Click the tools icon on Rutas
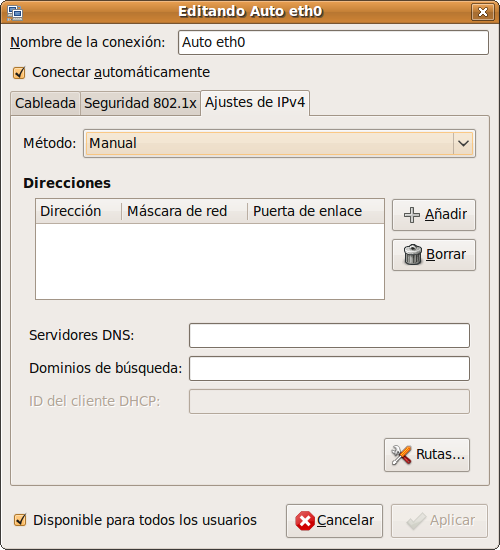The height and width of the screenshot is (550, 500). (x=401, y=455)
